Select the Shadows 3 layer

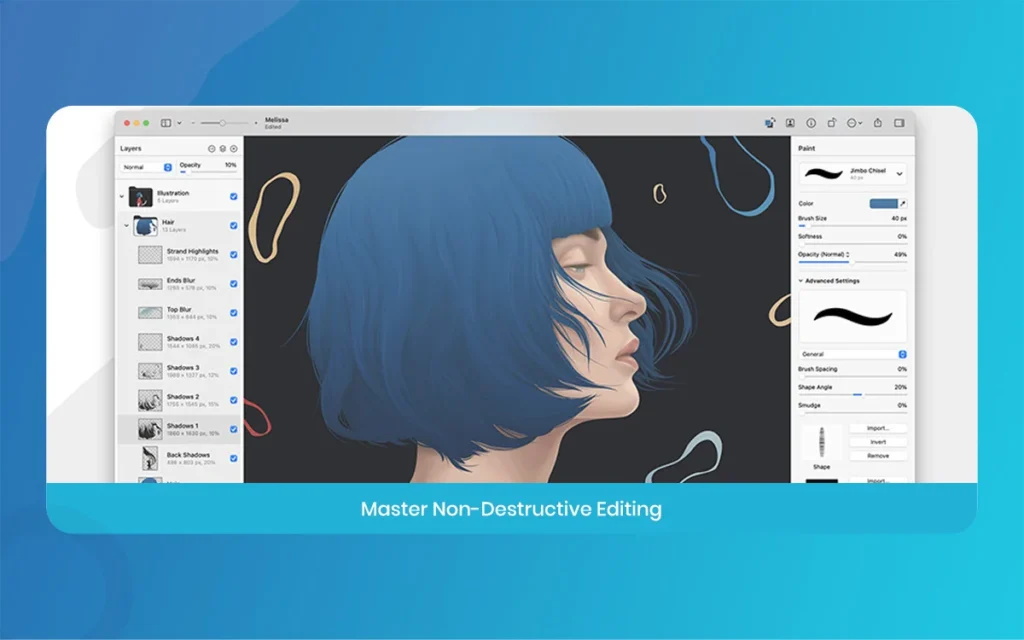(179, 371)
